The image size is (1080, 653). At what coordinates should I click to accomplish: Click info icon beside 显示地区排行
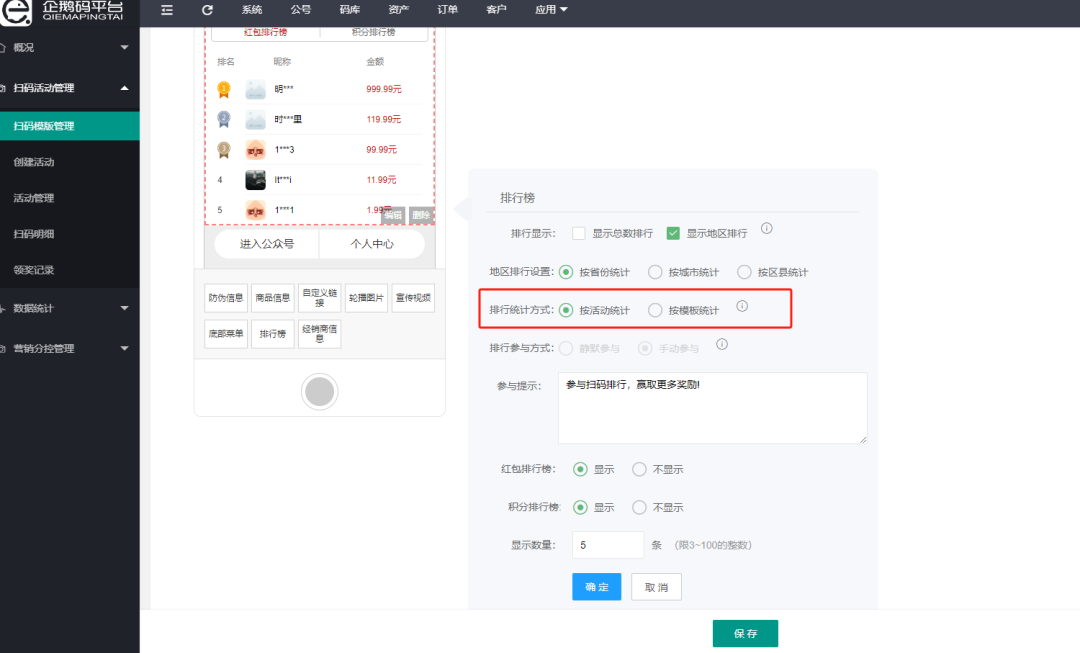point(767,228)
